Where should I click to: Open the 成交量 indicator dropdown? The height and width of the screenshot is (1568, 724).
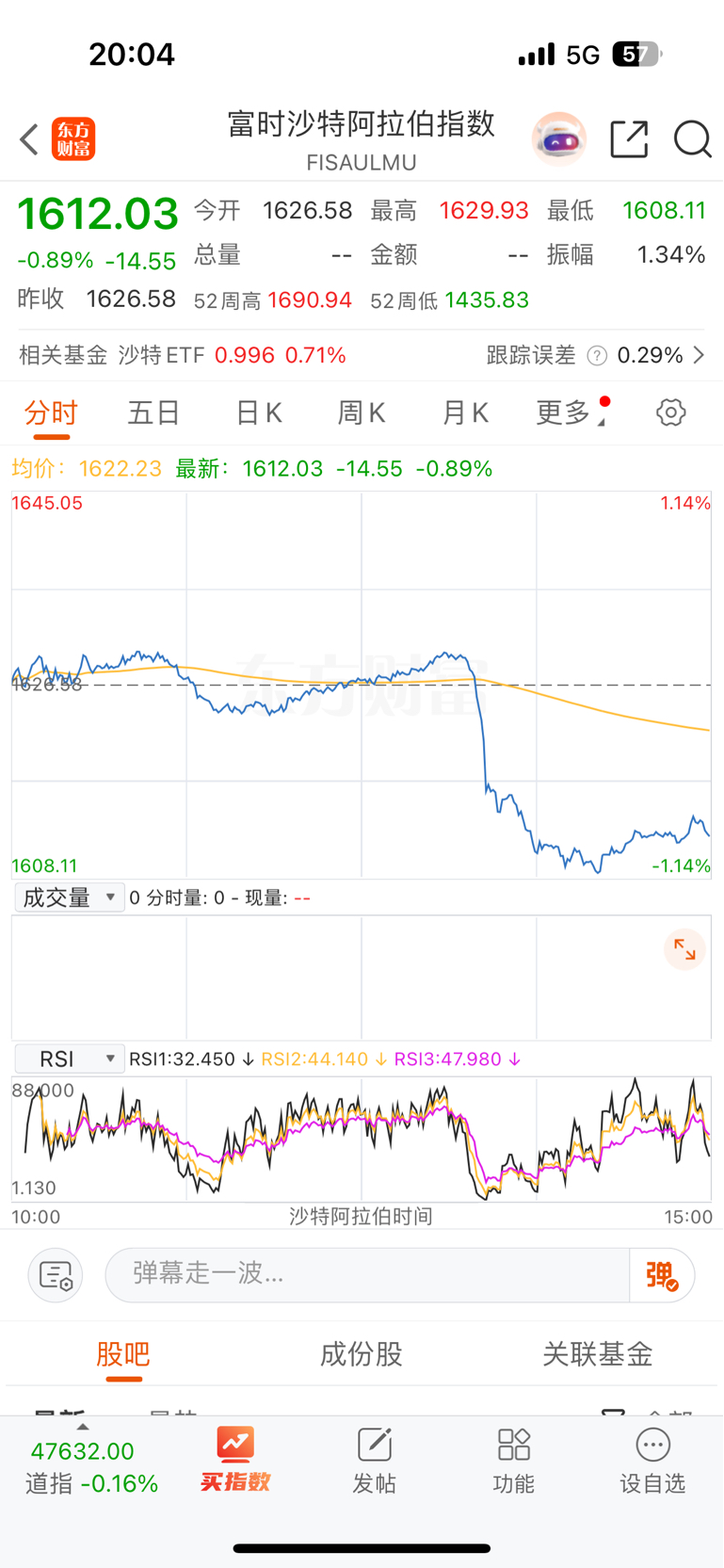pos(70,897)
